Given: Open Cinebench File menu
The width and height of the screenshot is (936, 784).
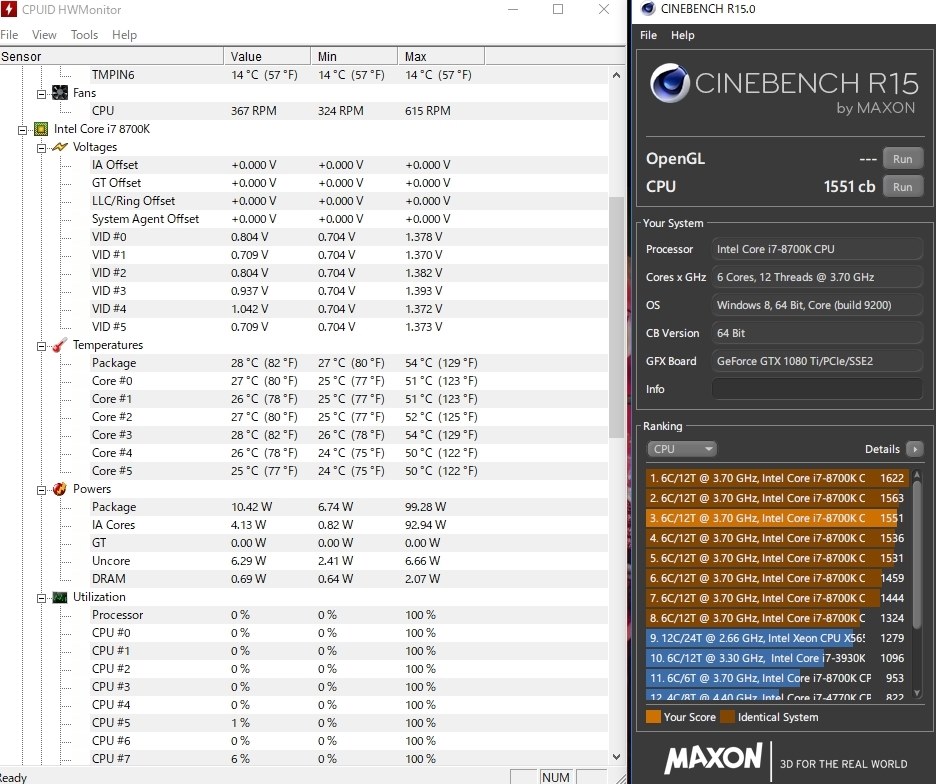Looking at the screenshot, I should point(648,35).
